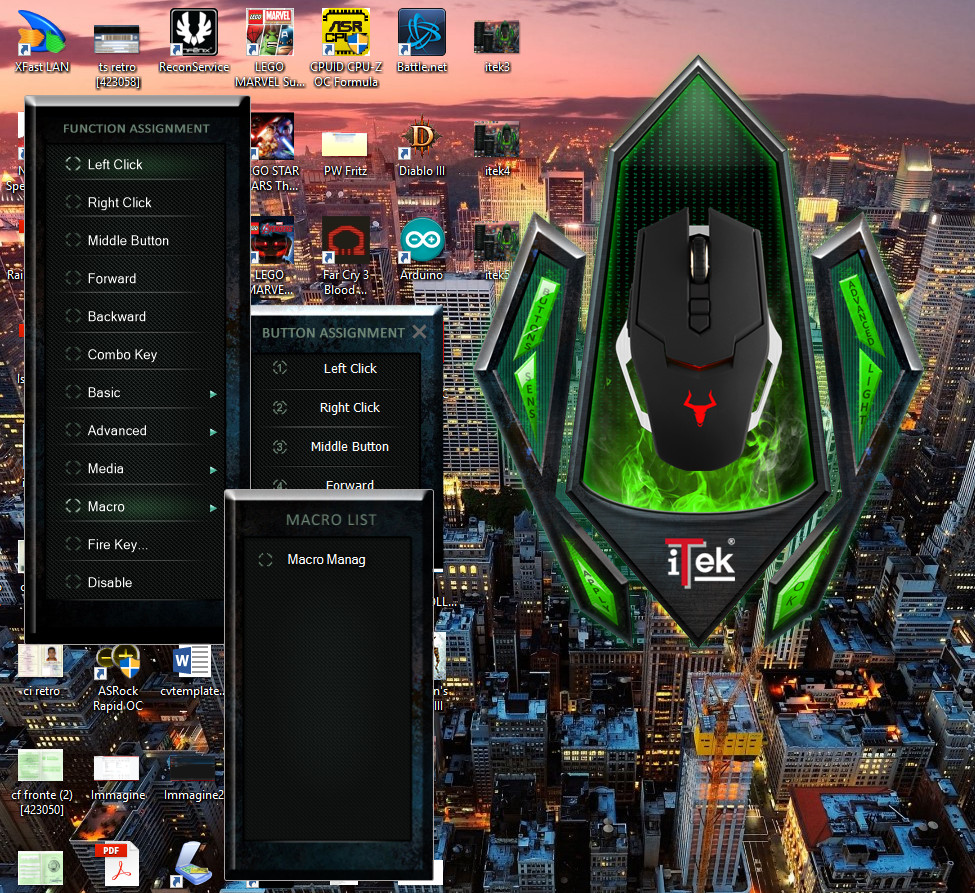Viewport: 975px width, 893px height.
Task: Open the green ADVANCED tab
Action: pos(862,316)
